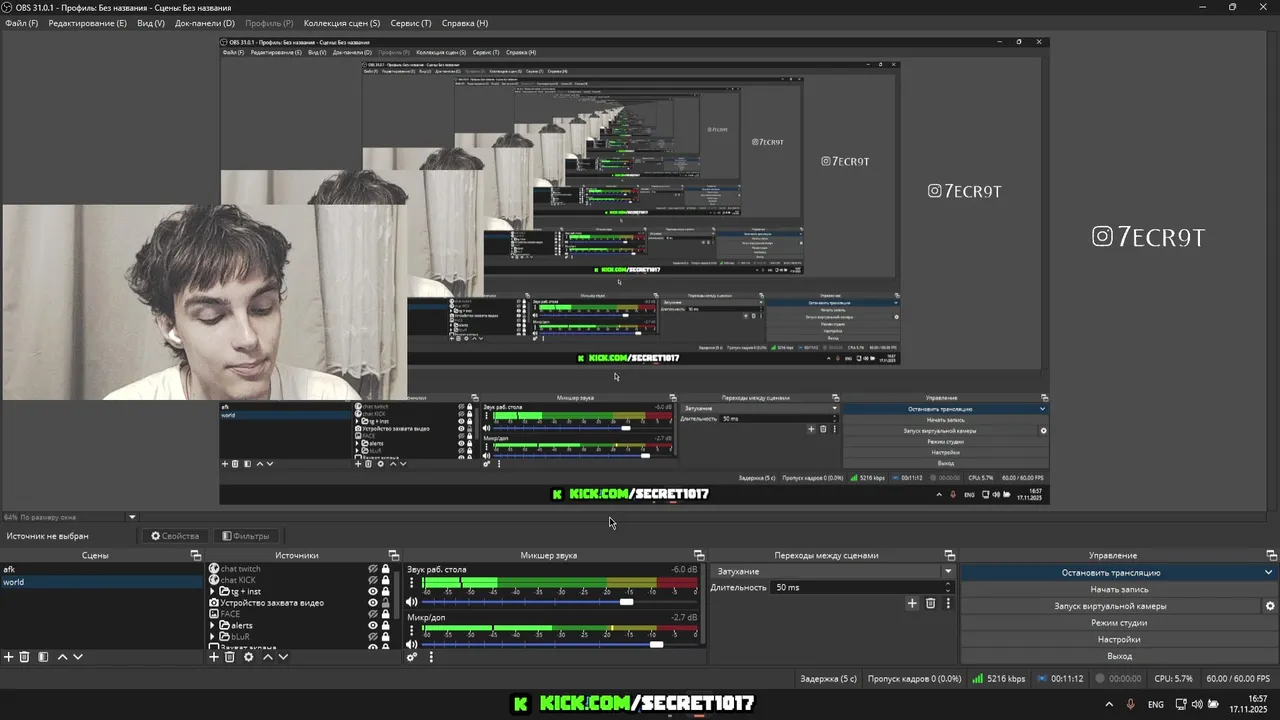Open virtual camera settings gear
1280x720 pixels.
(x=1270, y=606)
